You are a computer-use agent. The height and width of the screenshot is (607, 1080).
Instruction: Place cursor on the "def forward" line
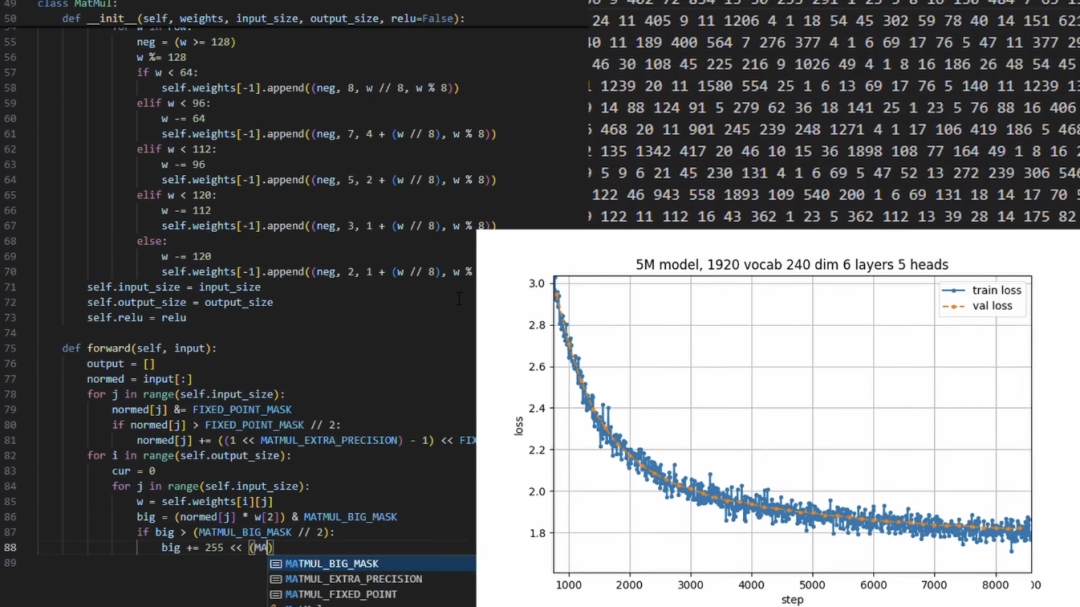click(x=138, y=348)
